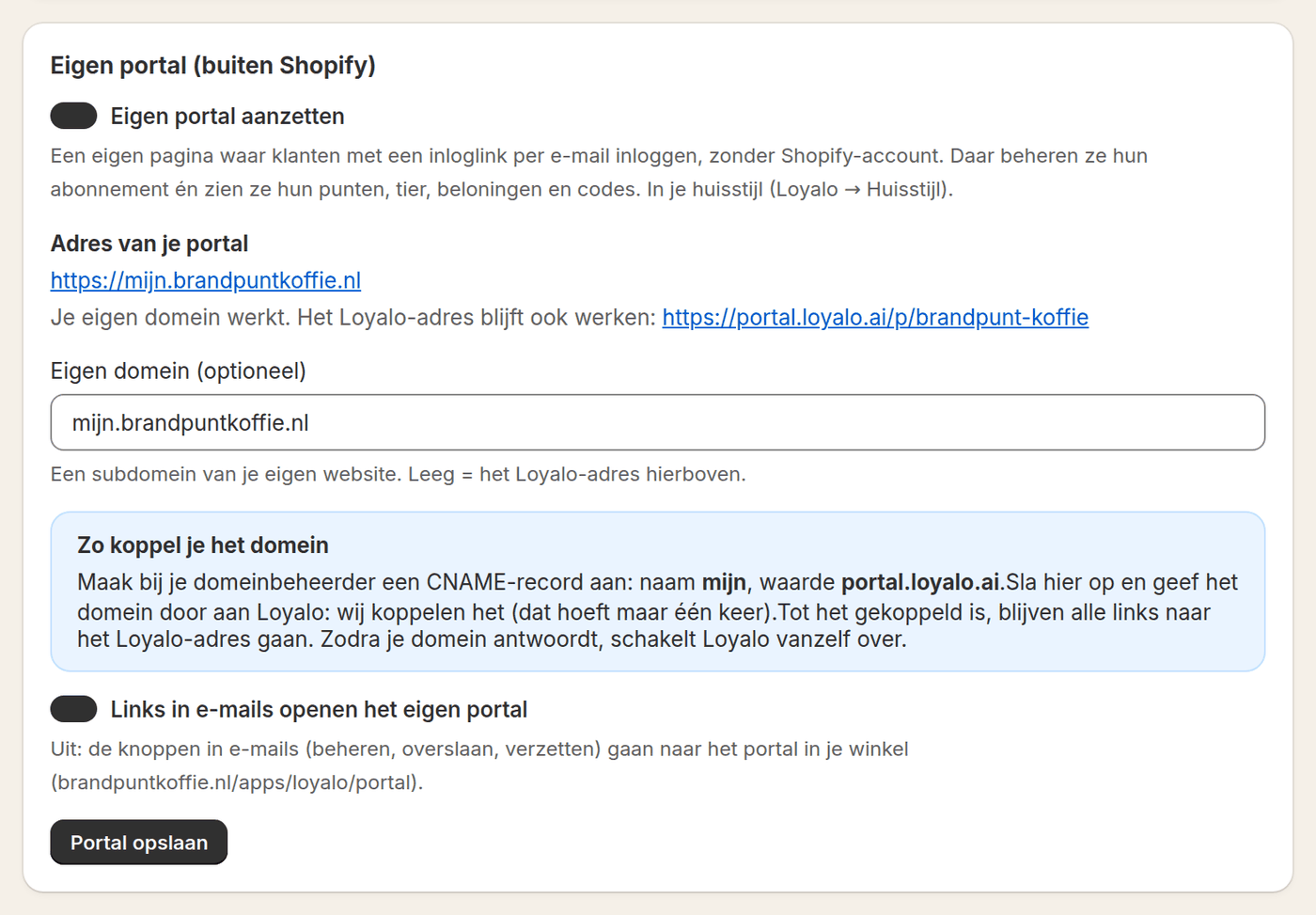This screenshot has width=1316, height=915.
Task: Click the bold 'portal.loyalo.ai' CNAME value
Action: coord(920,582)
